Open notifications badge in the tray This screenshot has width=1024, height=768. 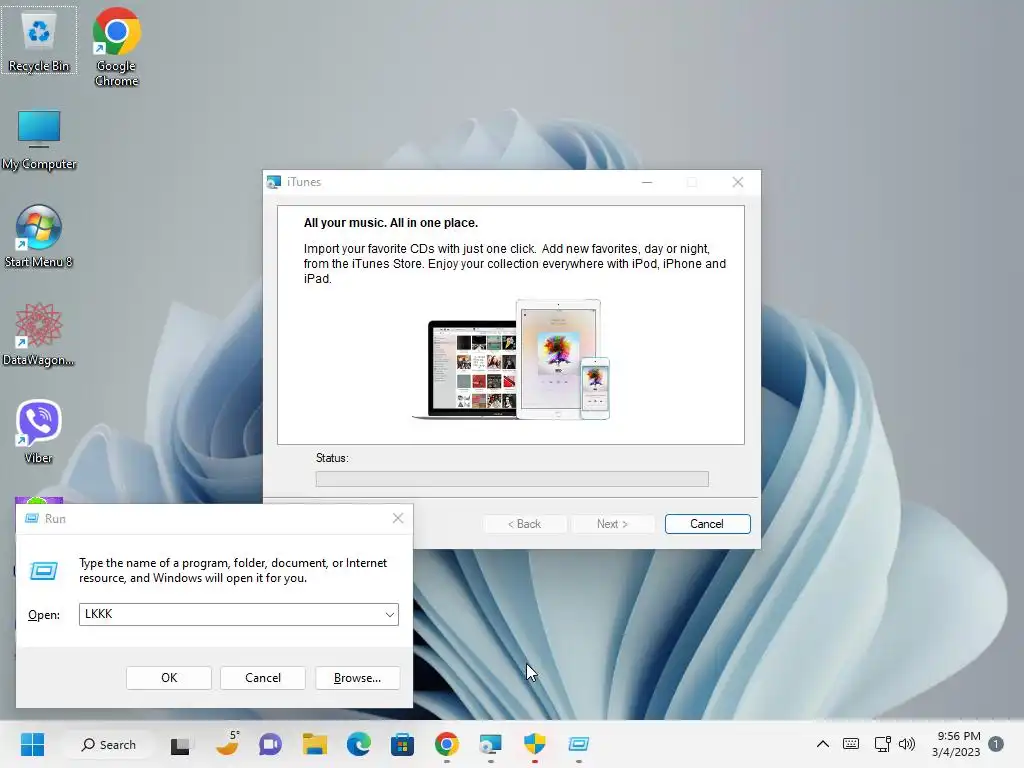996,744
